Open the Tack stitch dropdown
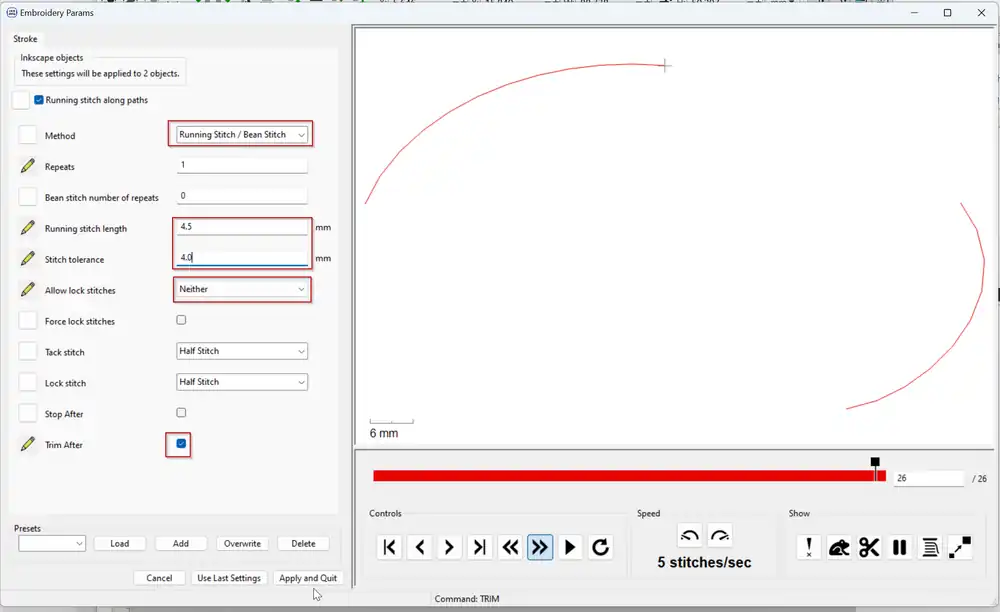This screenshot has height=612, width=1000. tap(242, 351)
